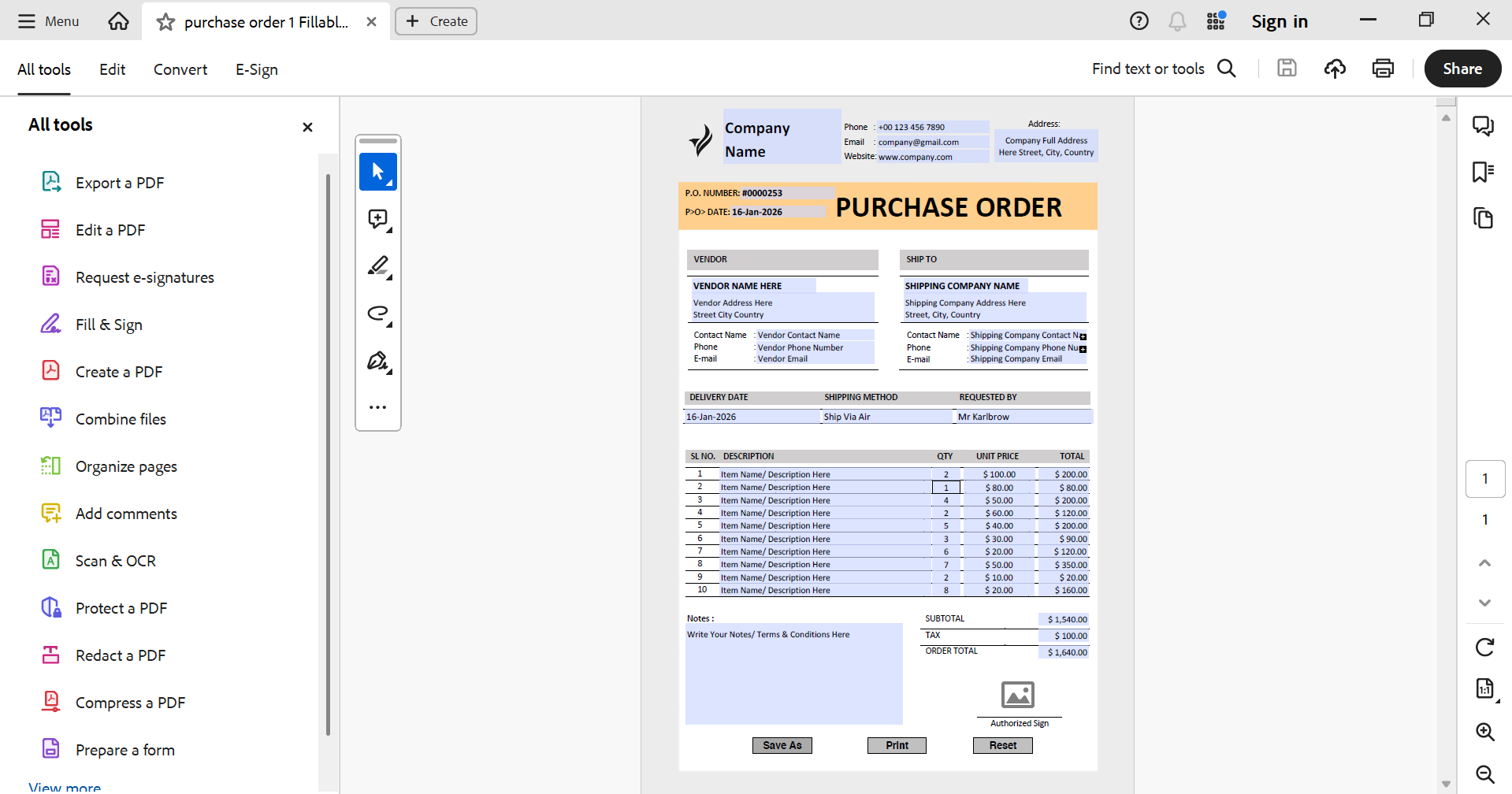Expand more tools via three dots

[x=378, y=407]
